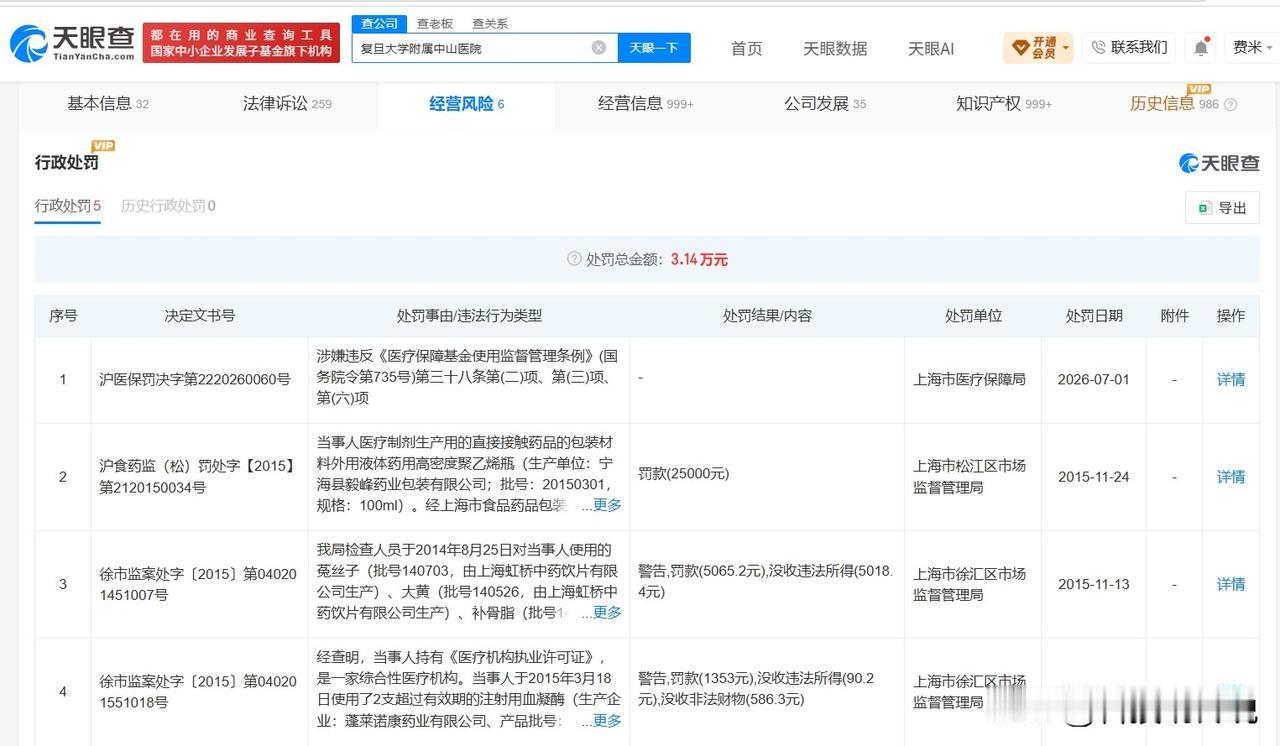Clear the search box with the X icon

coord(598,47)
